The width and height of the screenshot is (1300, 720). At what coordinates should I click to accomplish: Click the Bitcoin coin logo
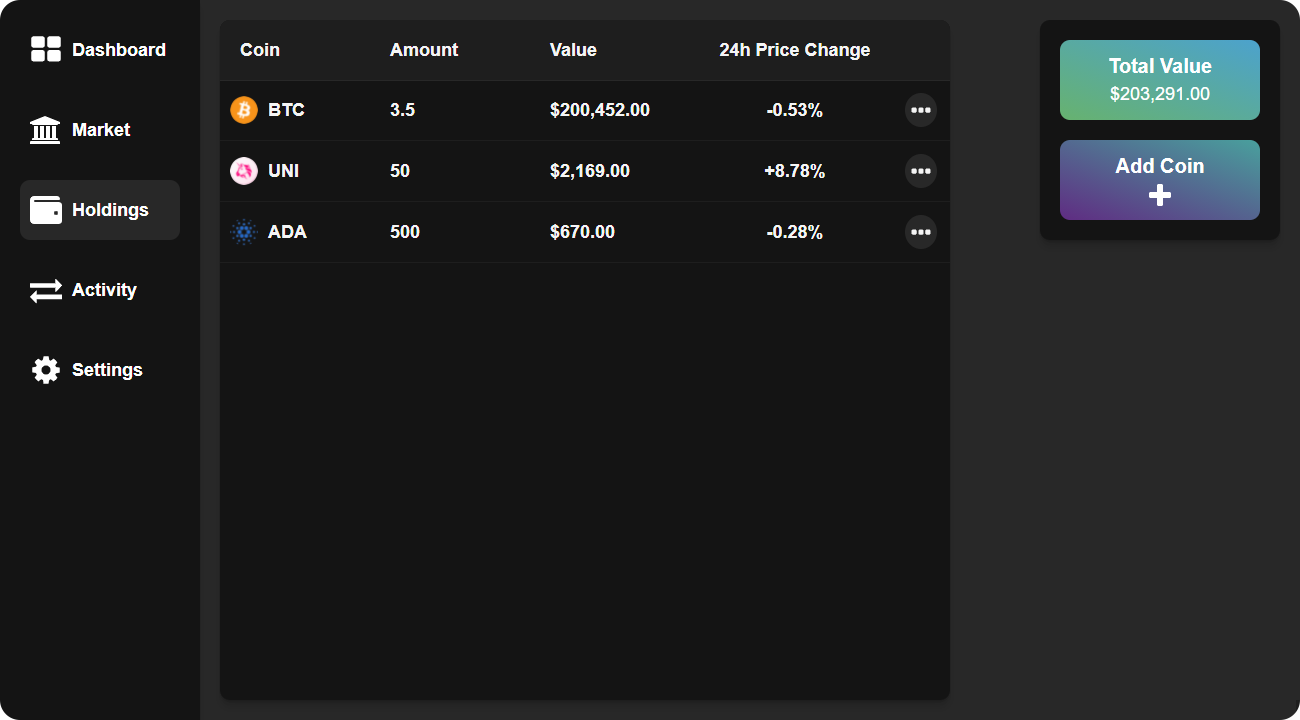point(244,110)
